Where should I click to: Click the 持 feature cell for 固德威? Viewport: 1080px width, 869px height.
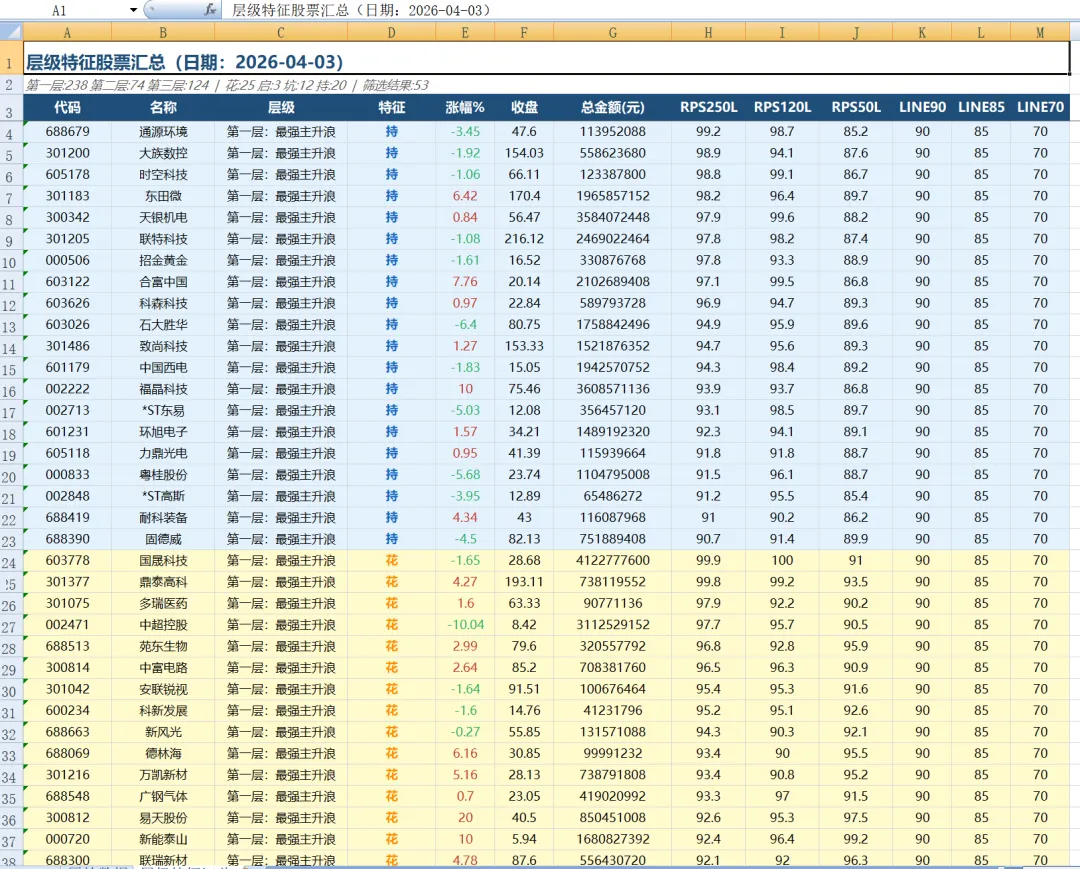point(391,538)
